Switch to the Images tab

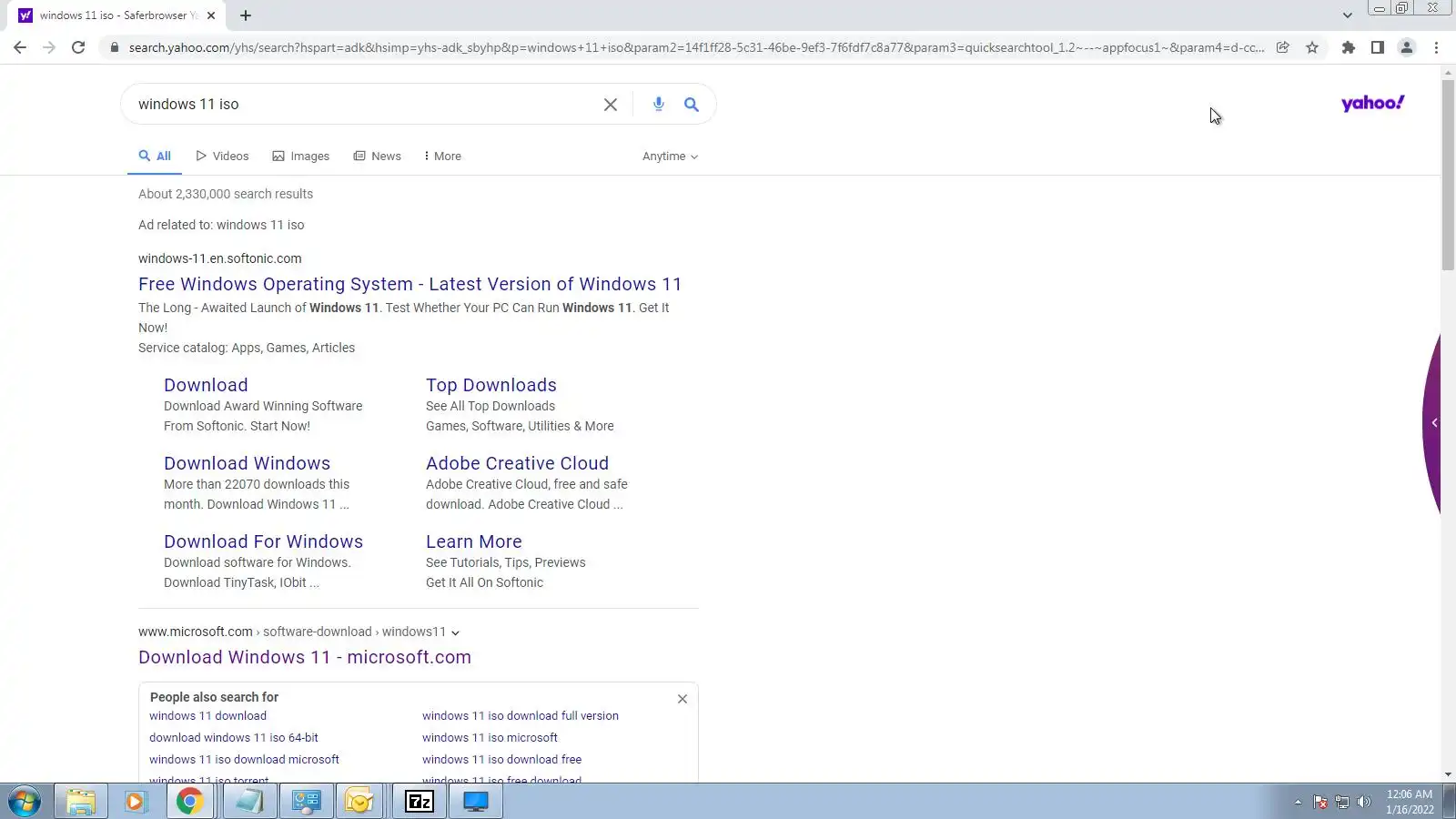(301, 157)
